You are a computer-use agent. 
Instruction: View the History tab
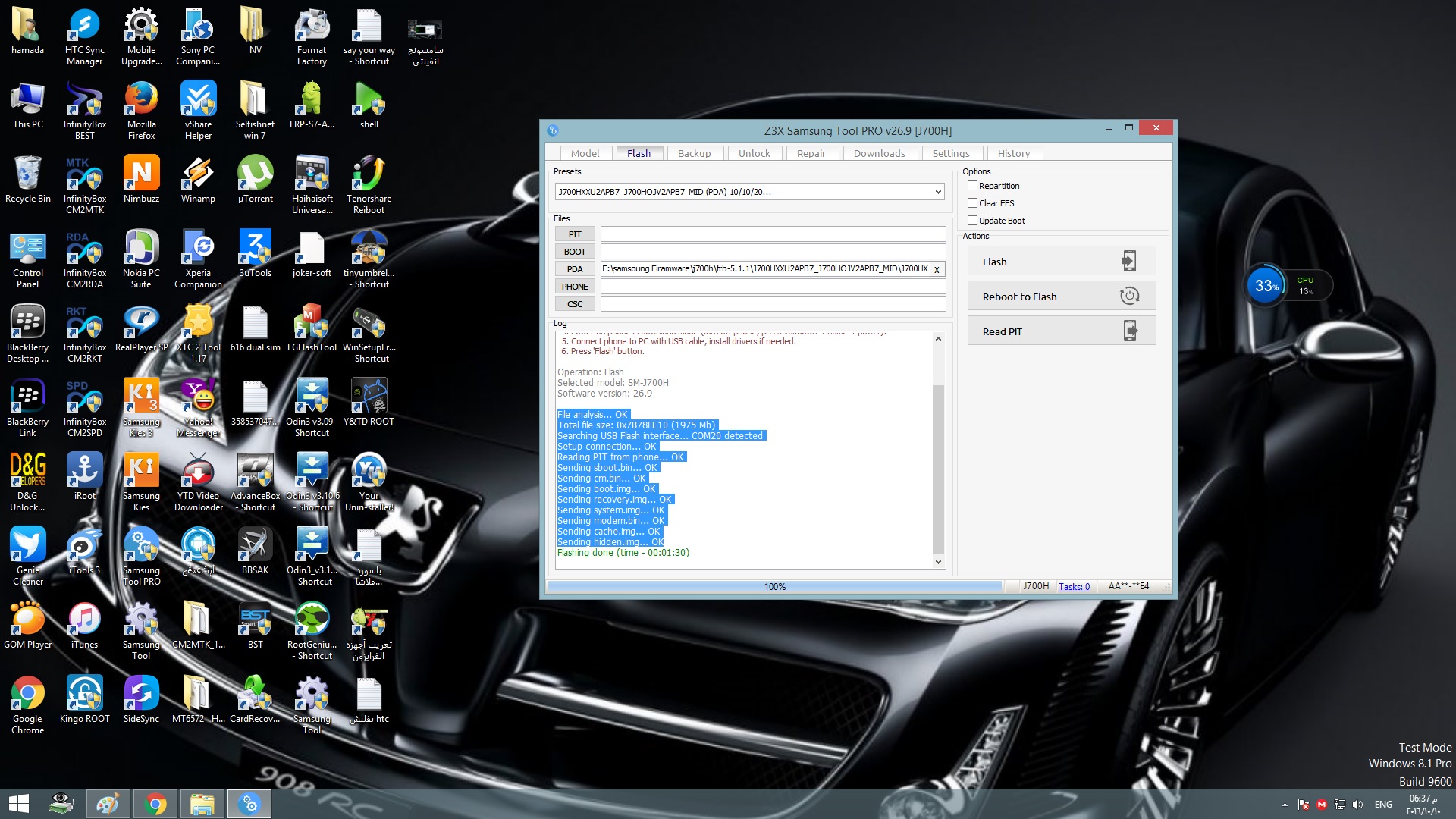click(x=1013, y=153)
